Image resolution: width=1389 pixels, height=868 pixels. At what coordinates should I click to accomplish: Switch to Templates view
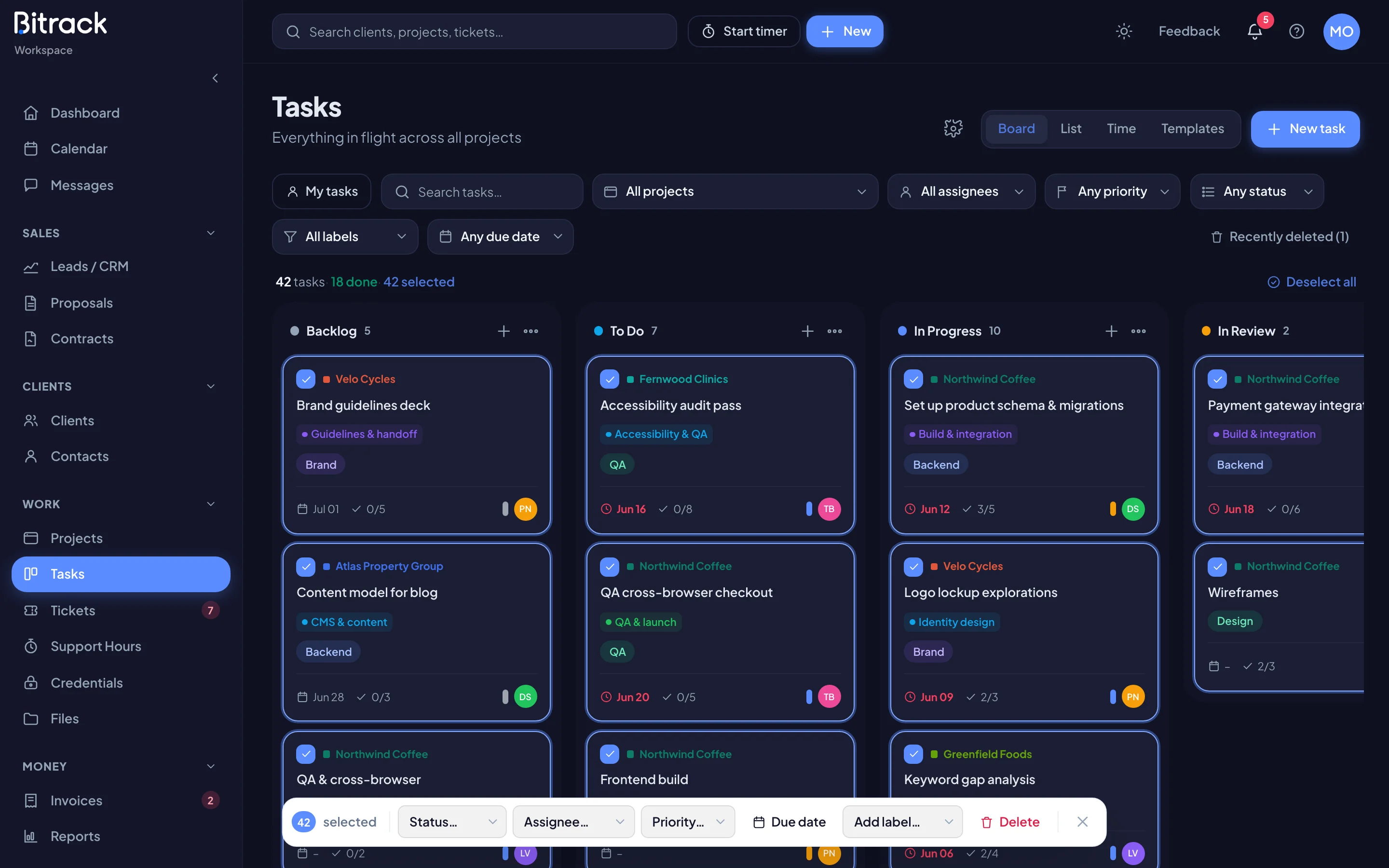1192,129
